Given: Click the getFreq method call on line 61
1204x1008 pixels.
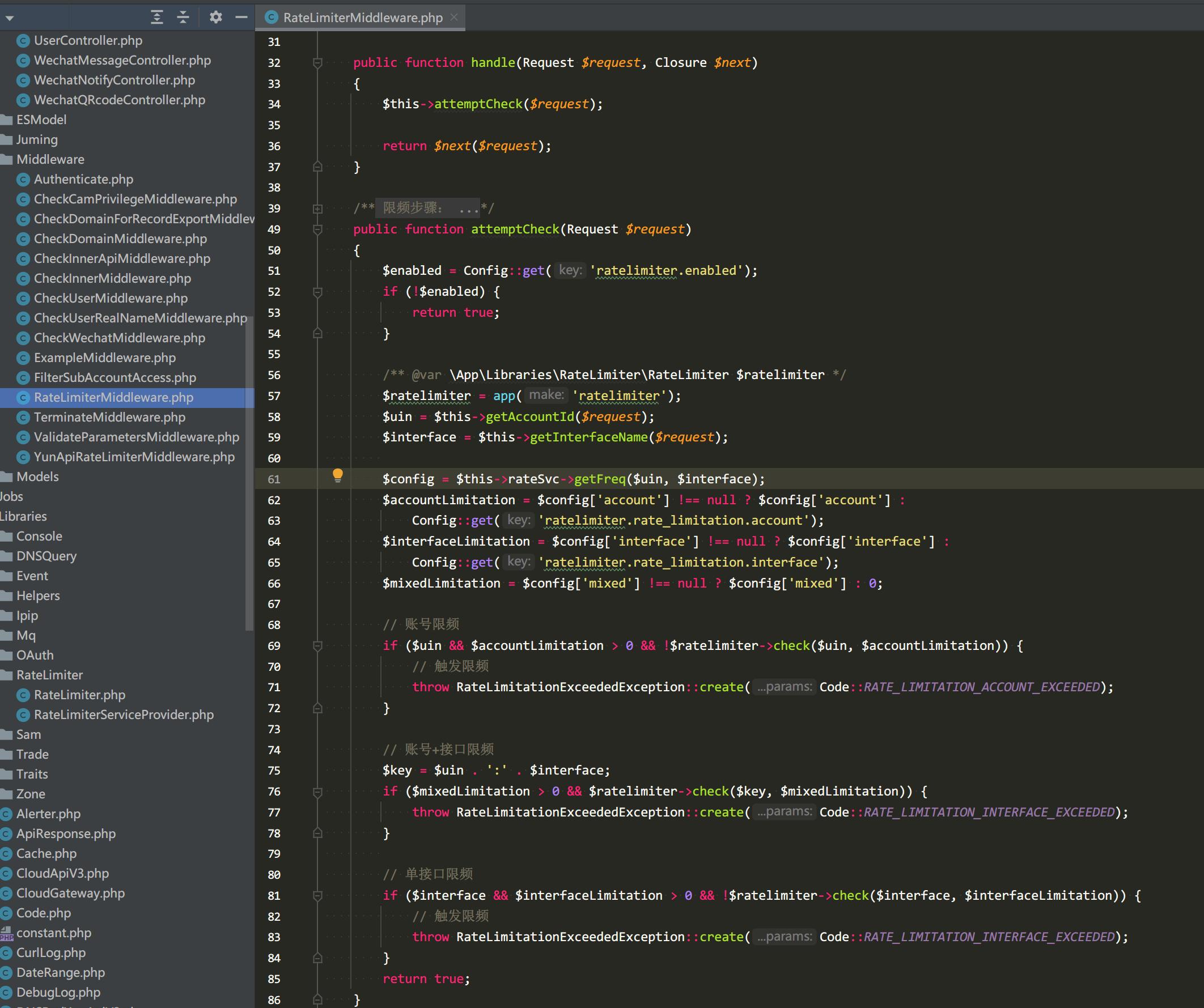Looking at the screenshot, I should [600, 479].
